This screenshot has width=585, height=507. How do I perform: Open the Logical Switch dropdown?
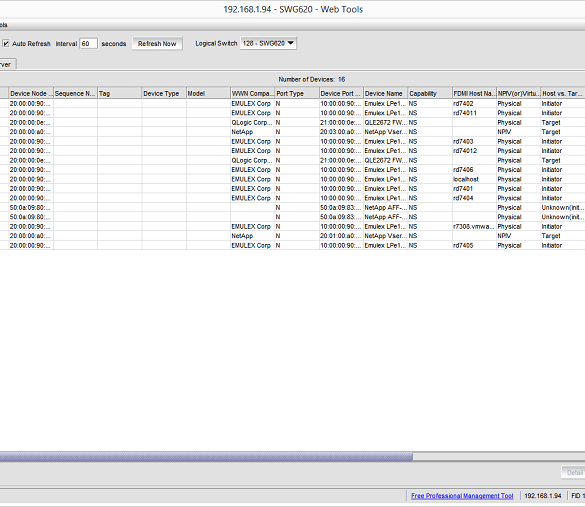[x=268, y=43]
